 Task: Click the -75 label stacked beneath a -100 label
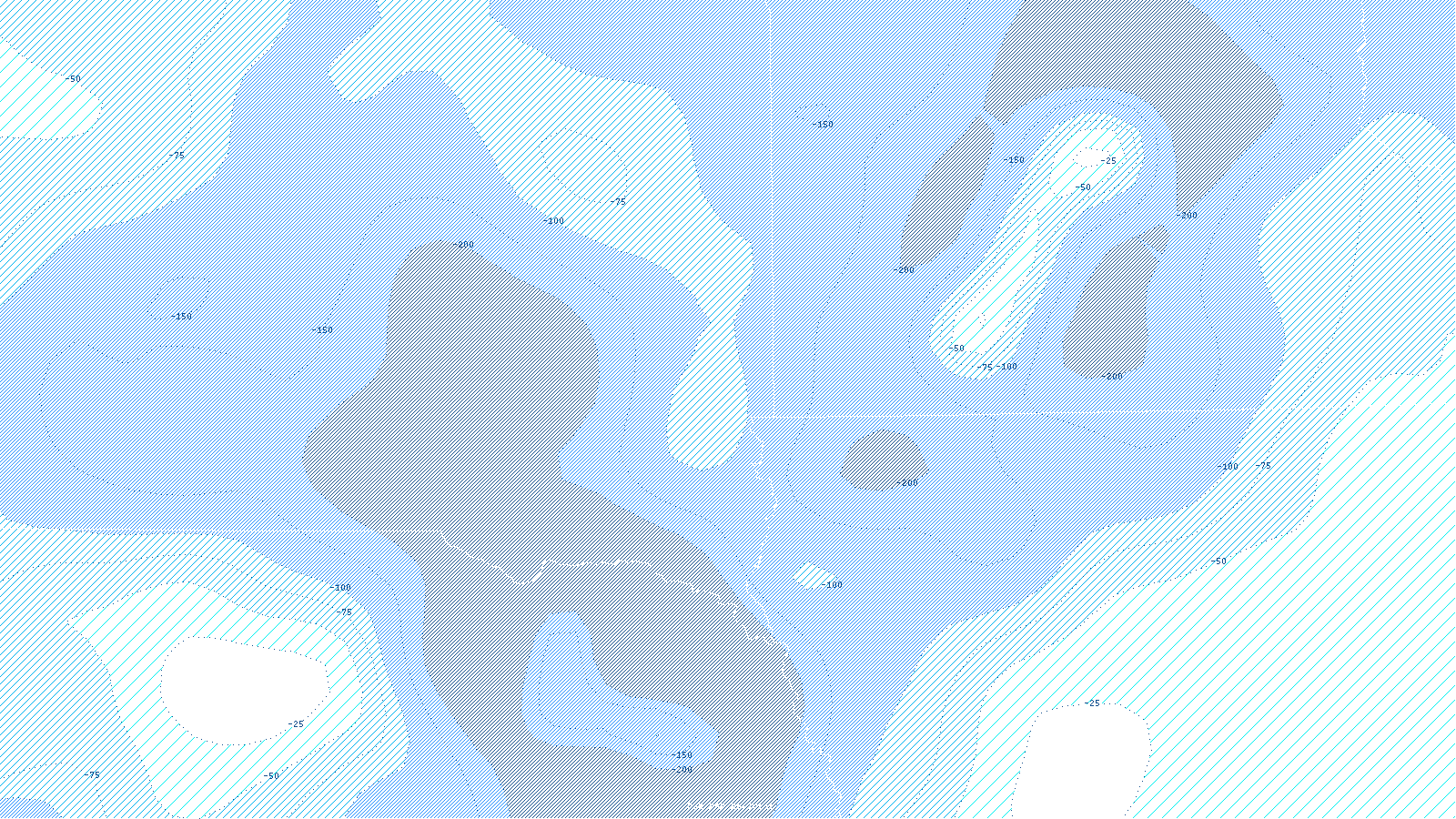click(x=343, y=612)
